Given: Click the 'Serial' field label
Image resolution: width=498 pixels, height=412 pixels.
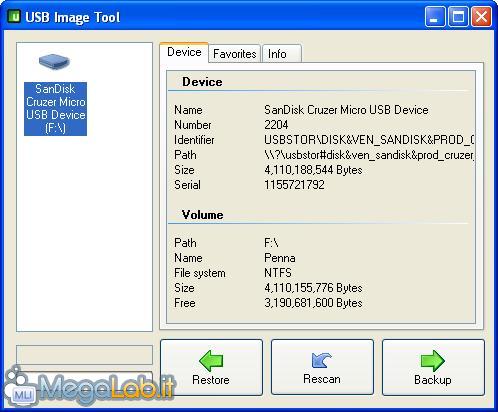Looking at the screenshot, I should tap(187, 185).
